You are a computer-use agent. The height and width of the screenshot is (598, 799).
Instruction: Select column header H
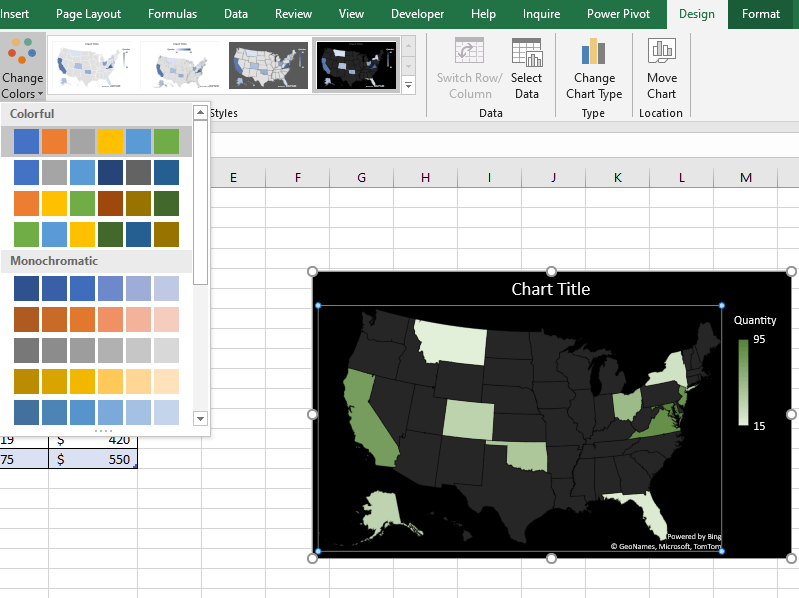(425, 177)
